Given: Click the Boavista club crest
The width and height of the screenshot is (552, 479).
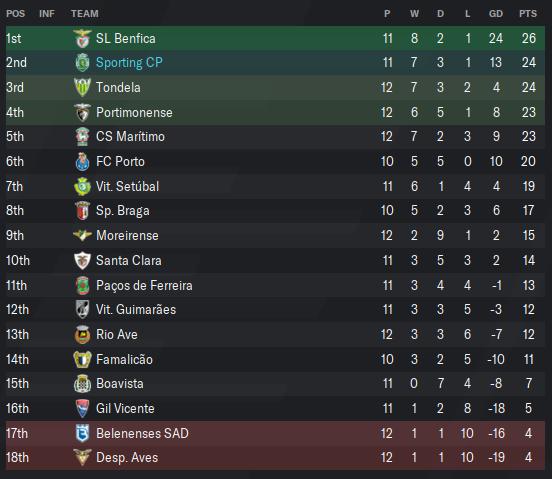Looking at the screenshot, I should 82,384.
